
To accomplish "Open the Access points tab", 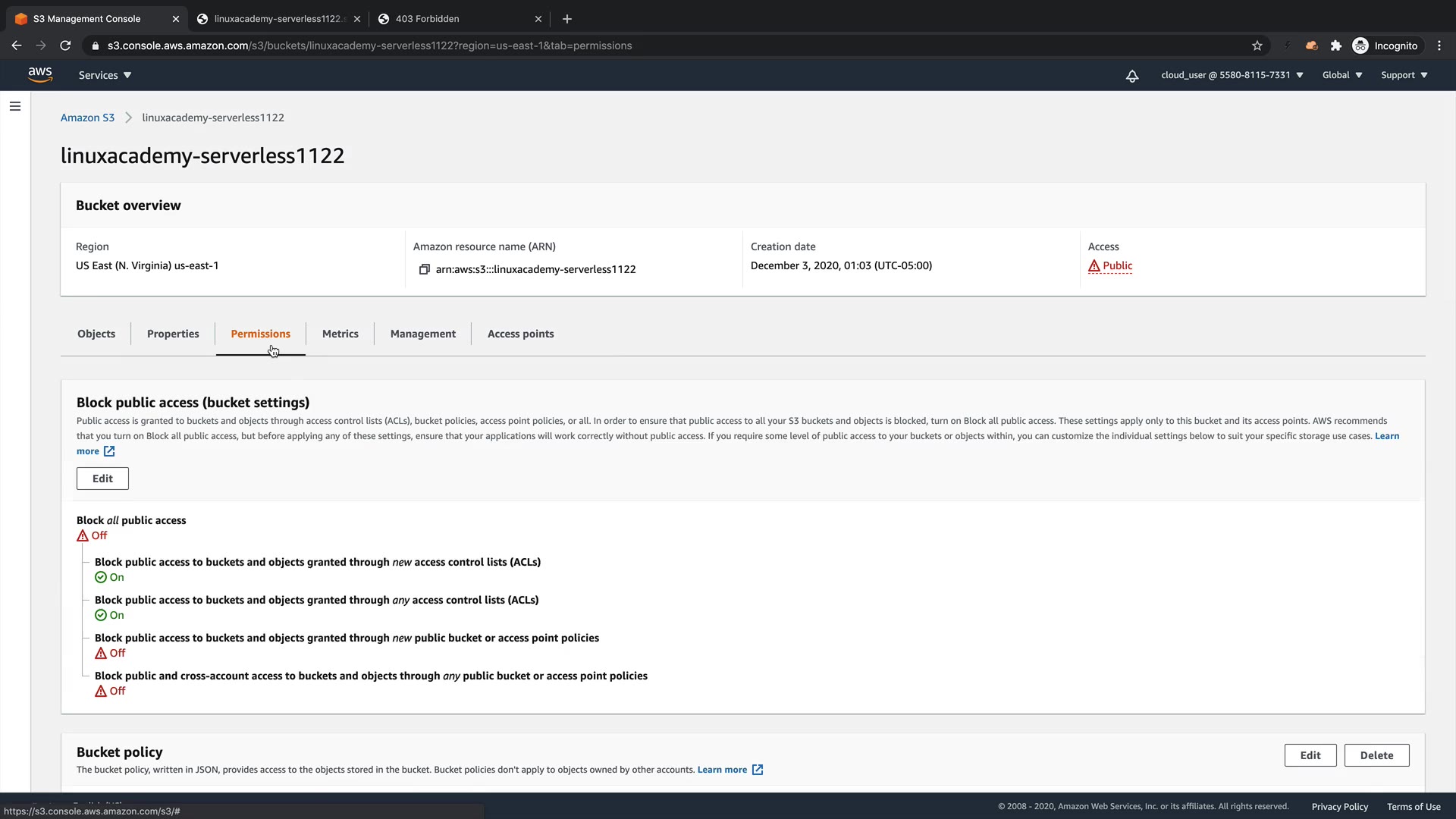I will coord(520,334).
